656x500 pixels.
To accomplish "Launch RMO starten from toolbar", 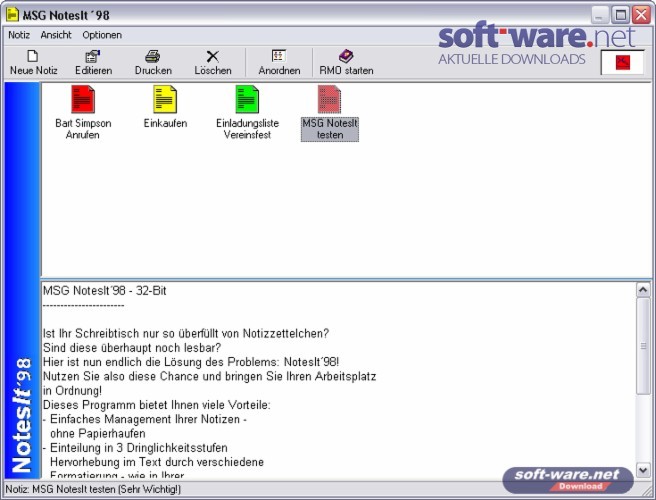I will point(346,63).
